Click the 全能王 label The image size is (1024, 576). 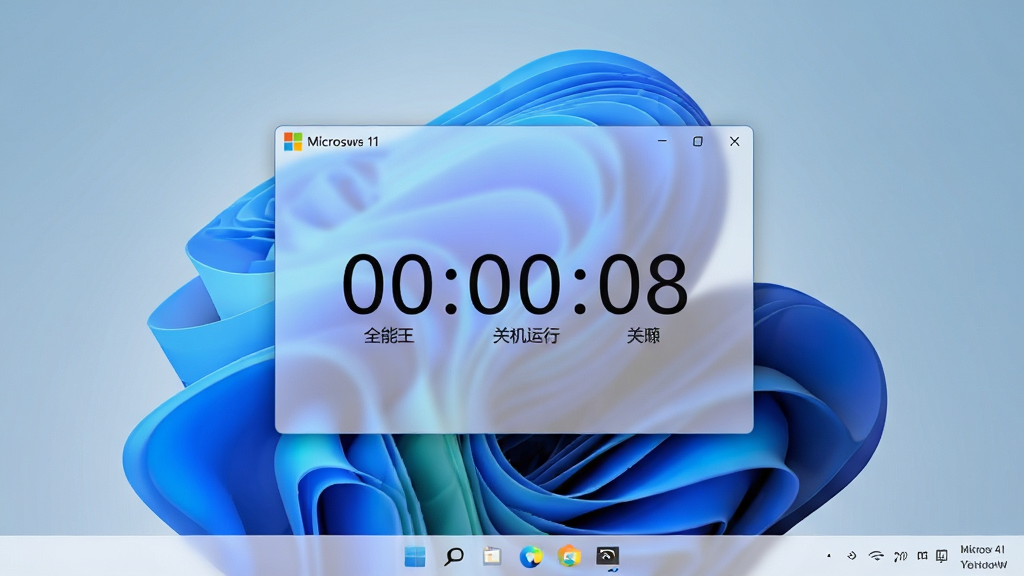click(x=389, y=336)
